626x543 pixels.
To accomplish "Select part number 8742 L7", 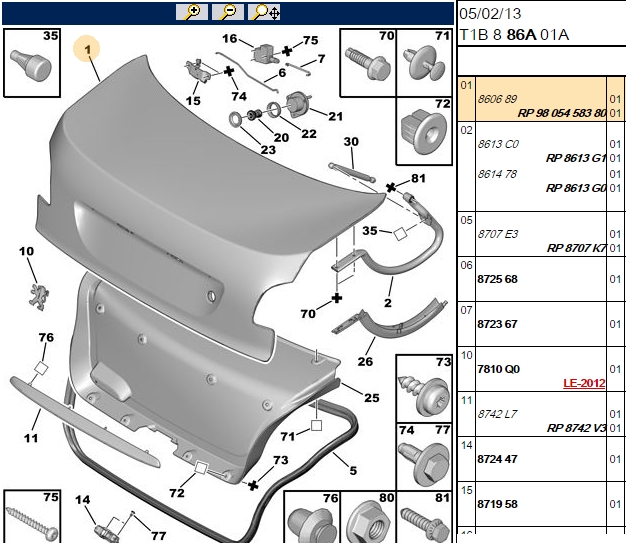I will tap(497, 414).
